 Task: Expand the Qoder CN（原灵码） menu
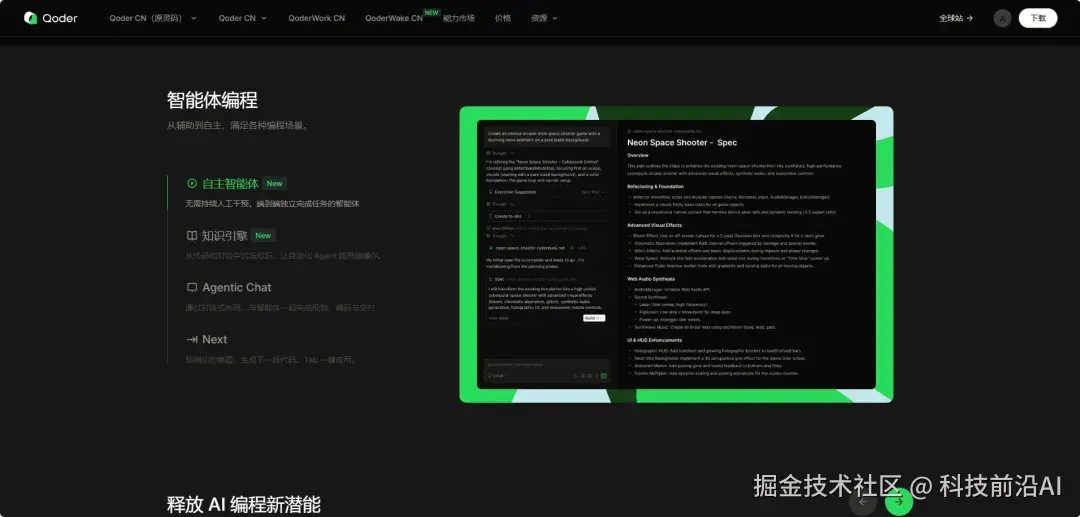click(153, 18)
